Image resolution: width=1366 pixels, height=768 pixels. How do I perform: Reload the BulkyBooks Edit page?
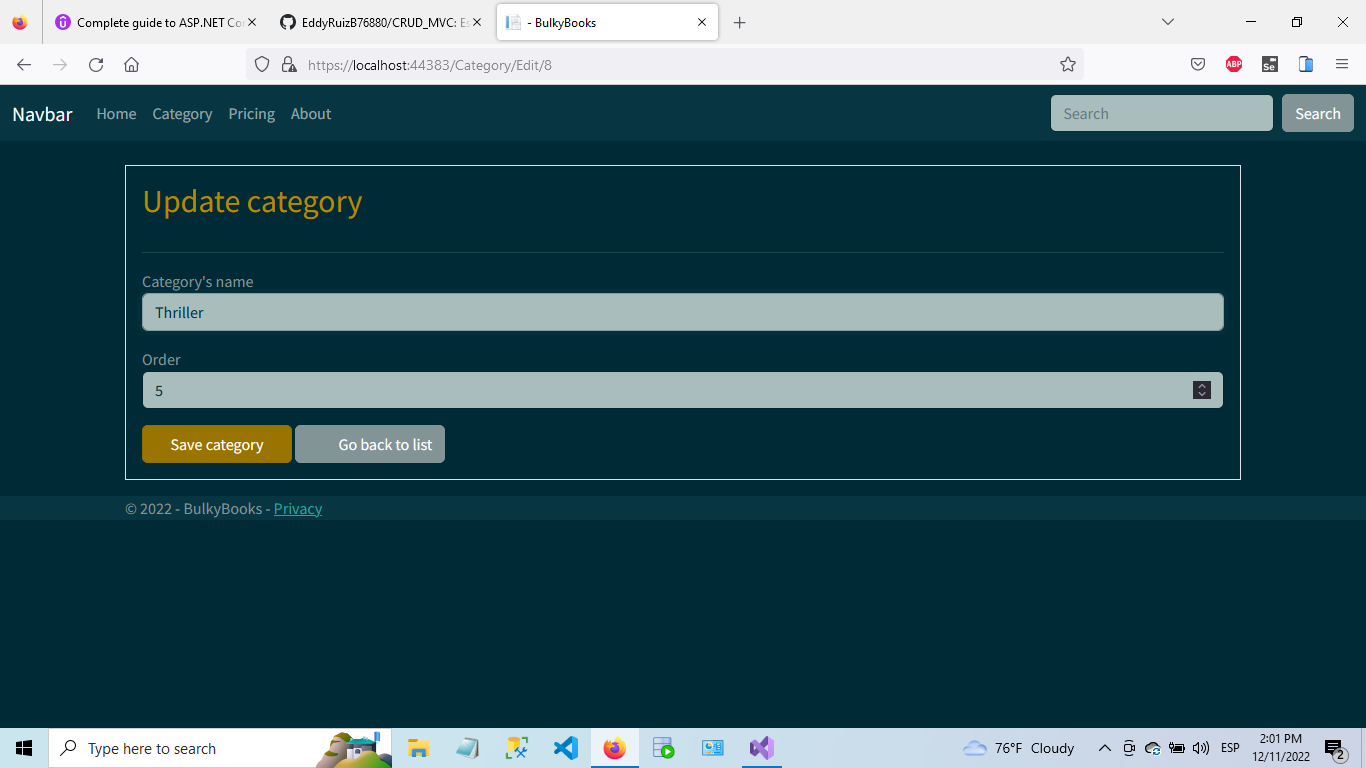95,64
